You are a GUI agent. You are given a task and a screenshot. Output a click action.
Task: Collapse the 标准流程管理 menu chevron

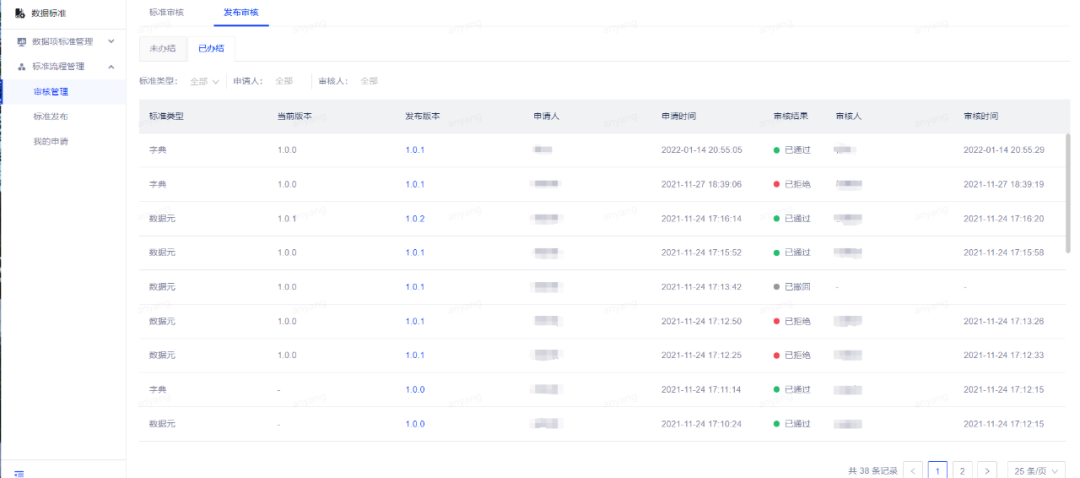pos(112,66)
